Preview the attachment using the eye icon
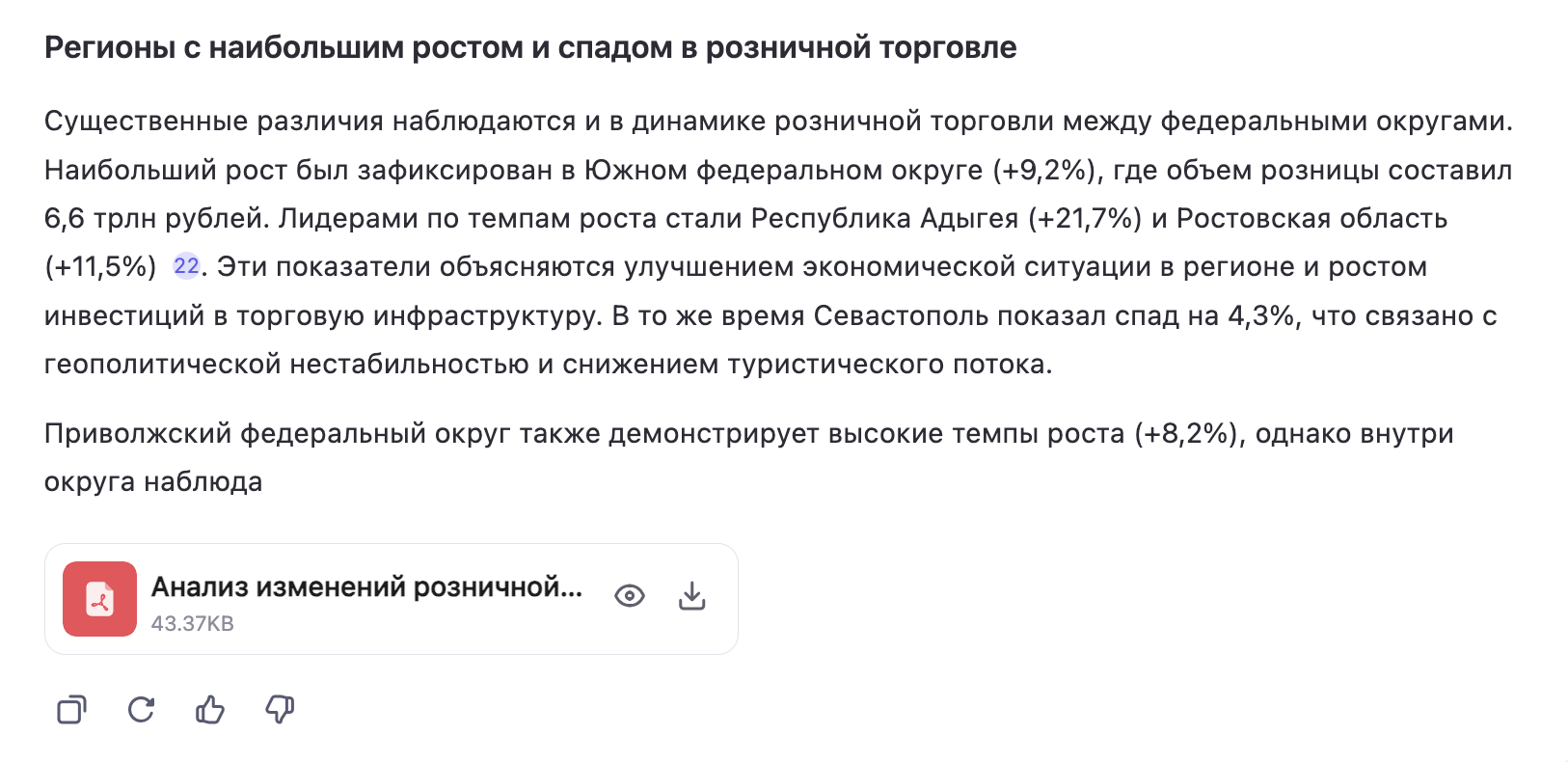 coord(630,596)
